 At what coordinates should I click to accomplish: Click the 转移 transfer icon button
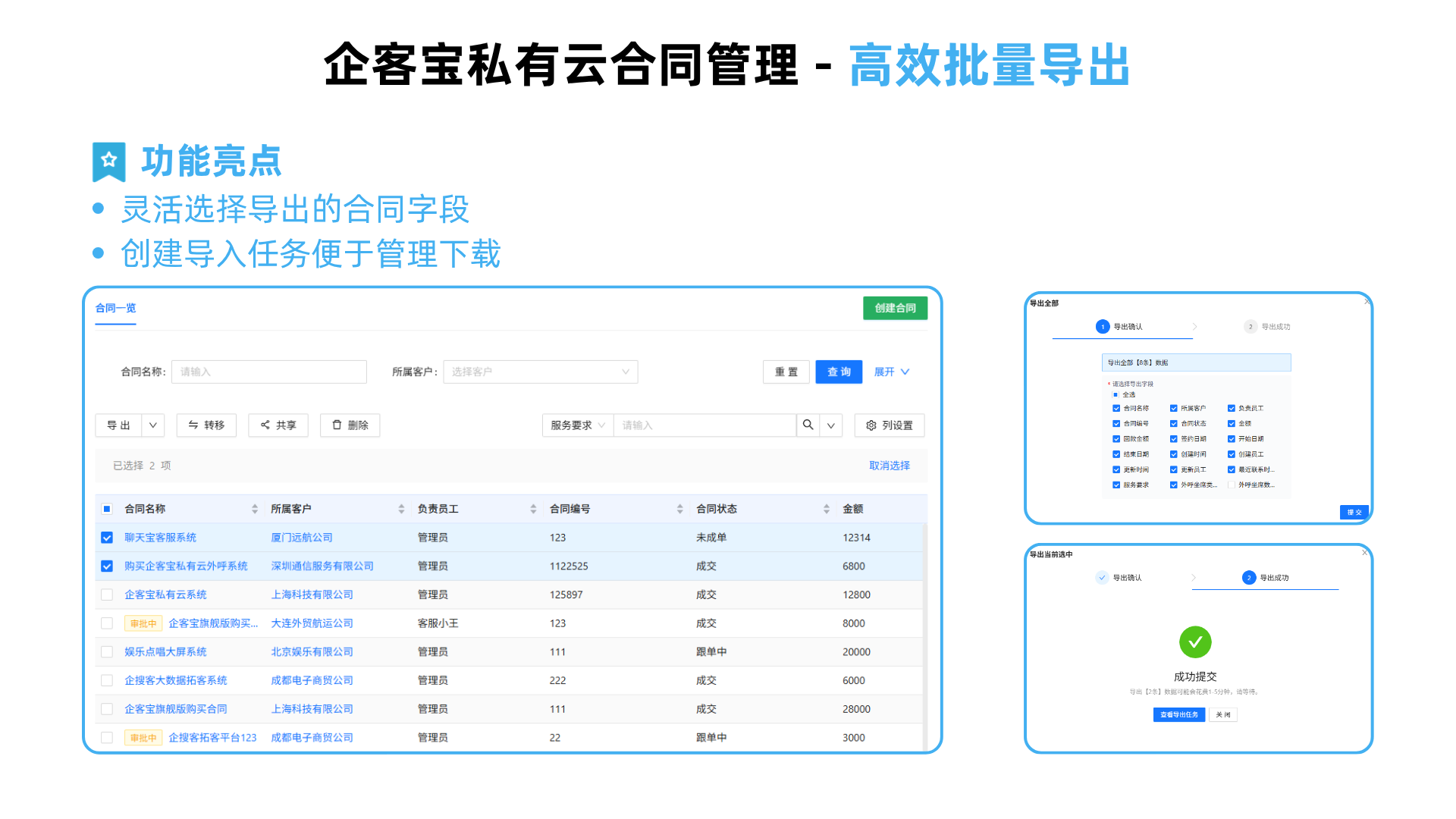tap(206, 425)
